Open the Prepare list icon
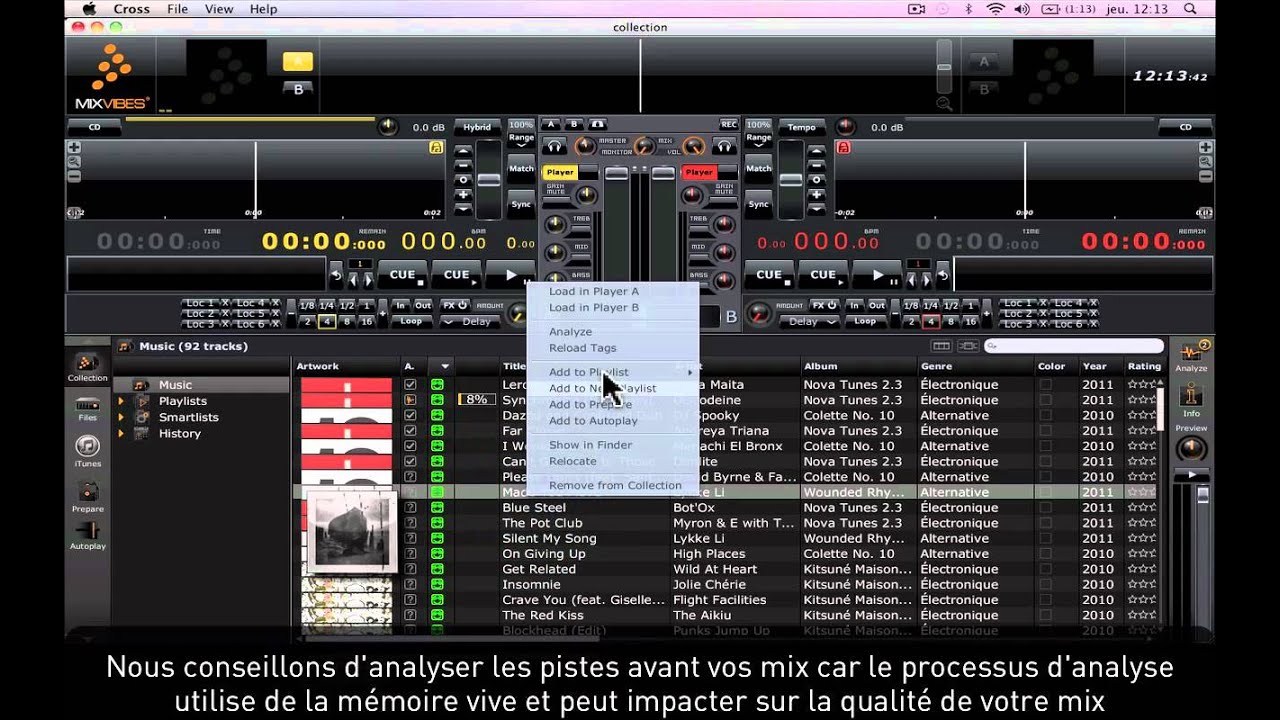 click(x=87, y=493)
